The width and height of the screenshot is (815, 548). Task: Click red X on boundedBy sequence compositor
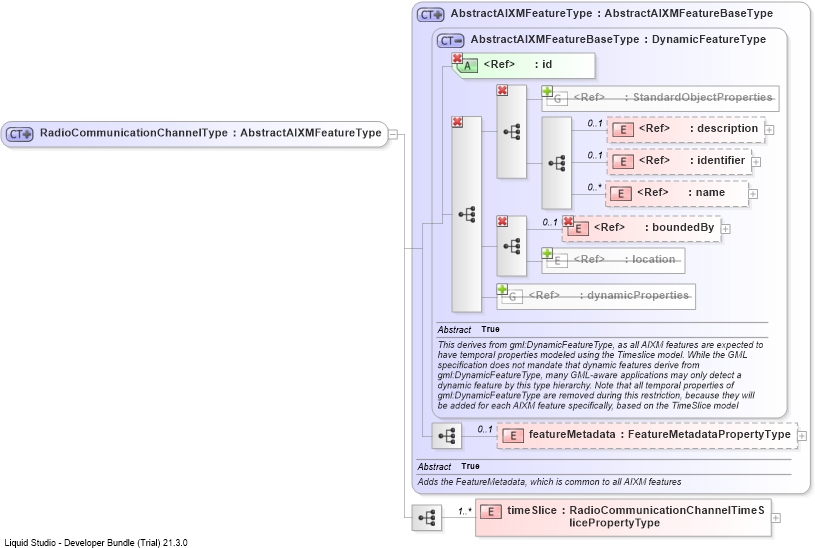(502, 221)
